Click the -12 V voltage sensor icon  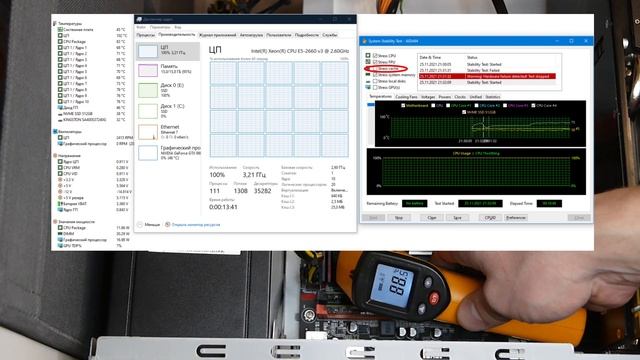click(x=60, y=192)
